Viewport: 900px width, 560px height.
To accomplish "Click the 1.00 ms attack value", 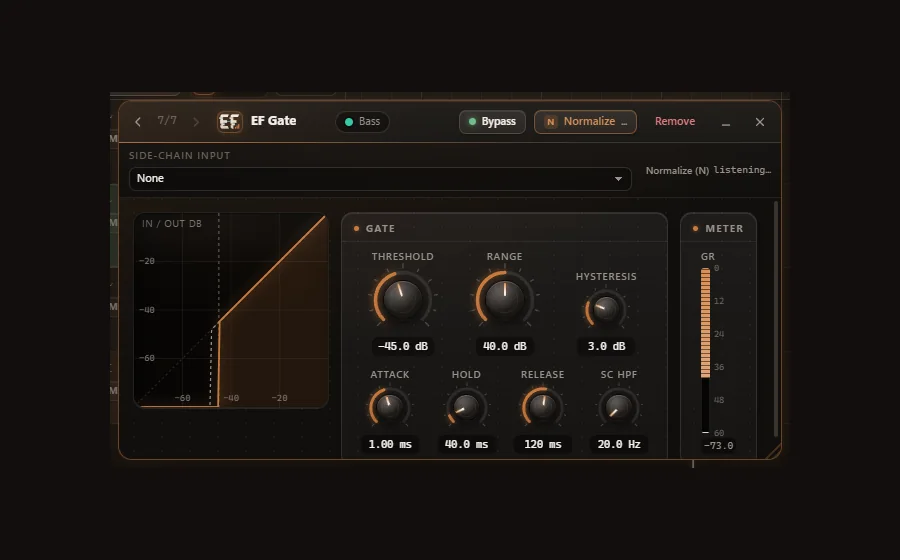I will tap(390, 444).
